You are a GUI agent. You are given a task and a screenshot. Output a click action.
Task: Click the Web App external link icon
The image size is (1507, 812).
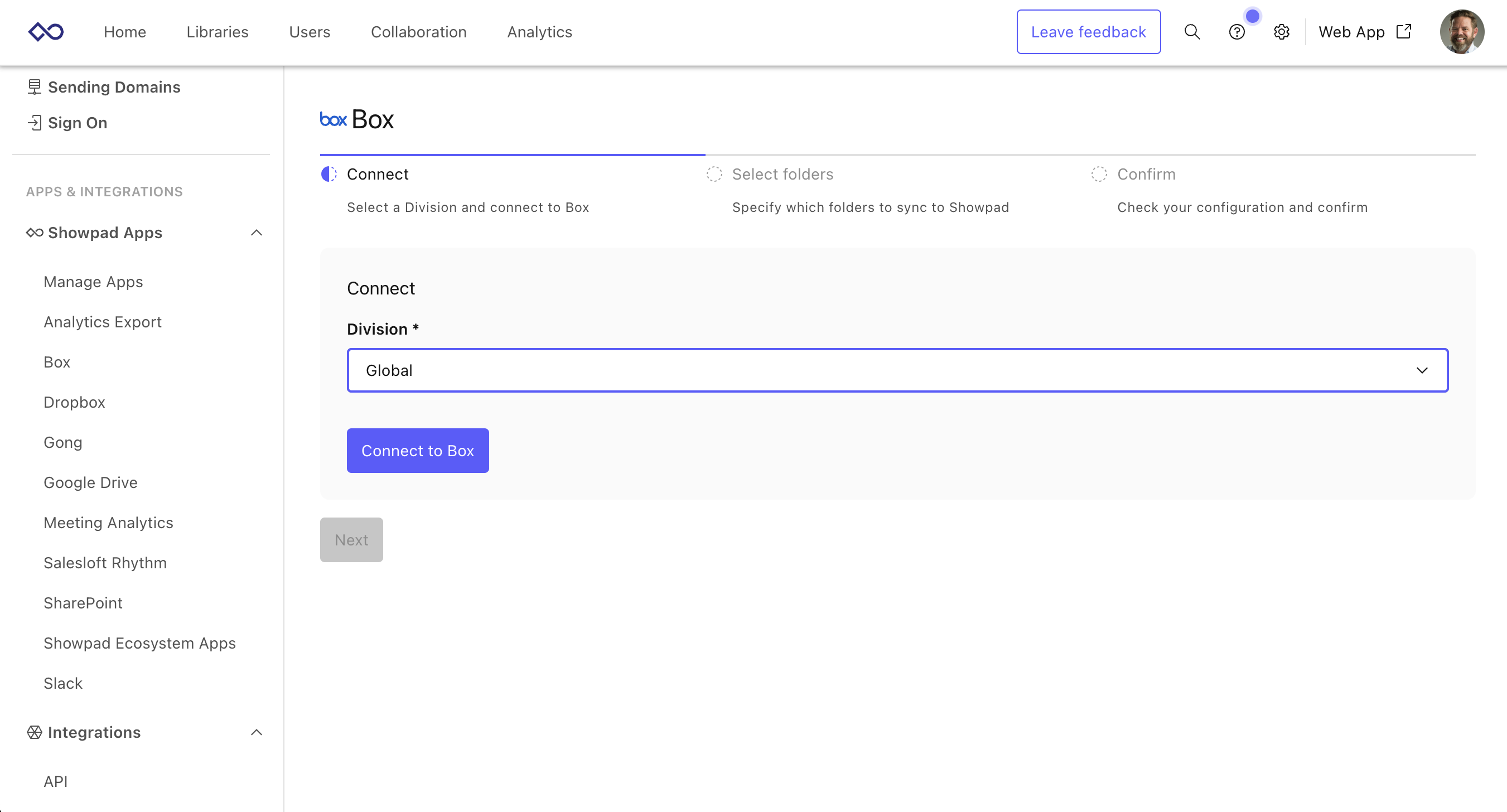tap(1403, 31)
